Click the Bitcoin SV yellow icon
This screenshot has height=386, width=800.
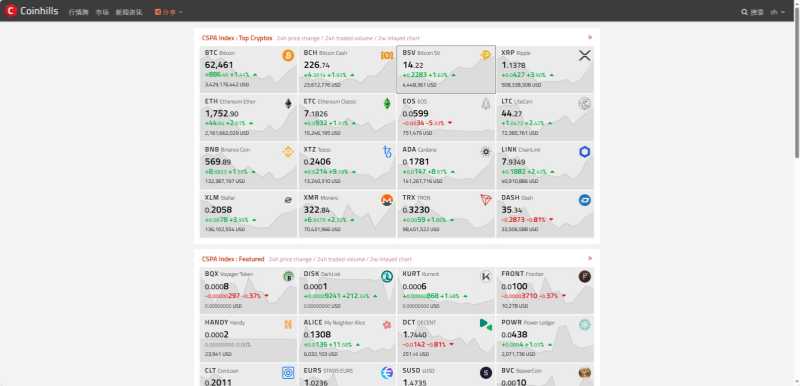485,55
